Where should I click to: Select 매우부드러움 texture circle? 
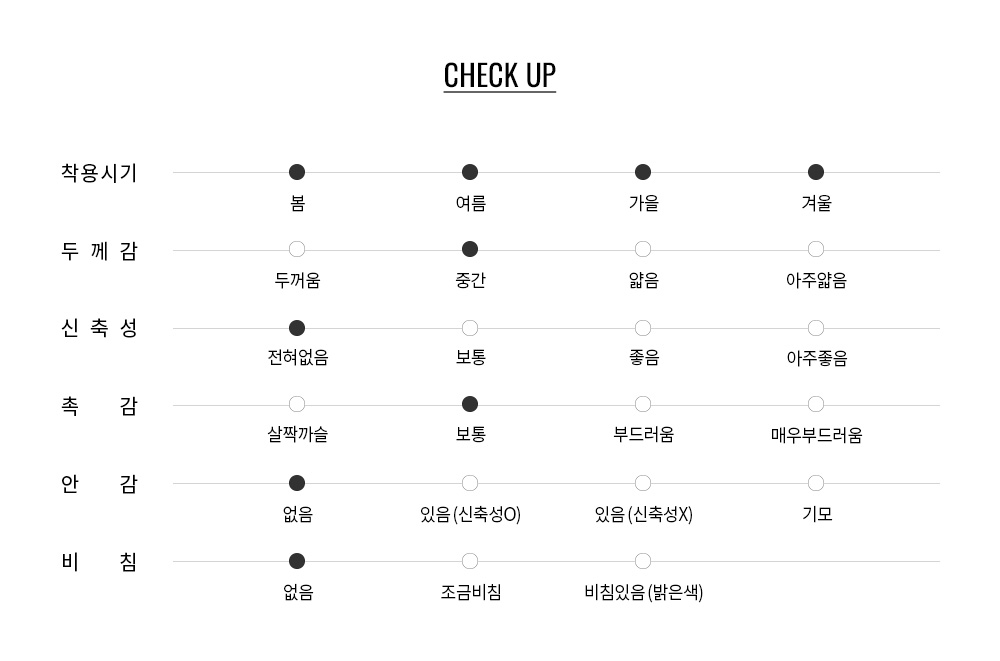[816, 404]
